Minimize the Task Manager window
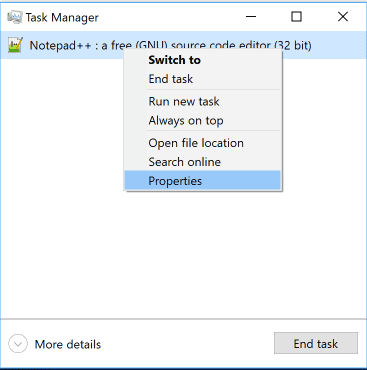Viewport: 367px width, 370px height. click(x=251, y=16)
